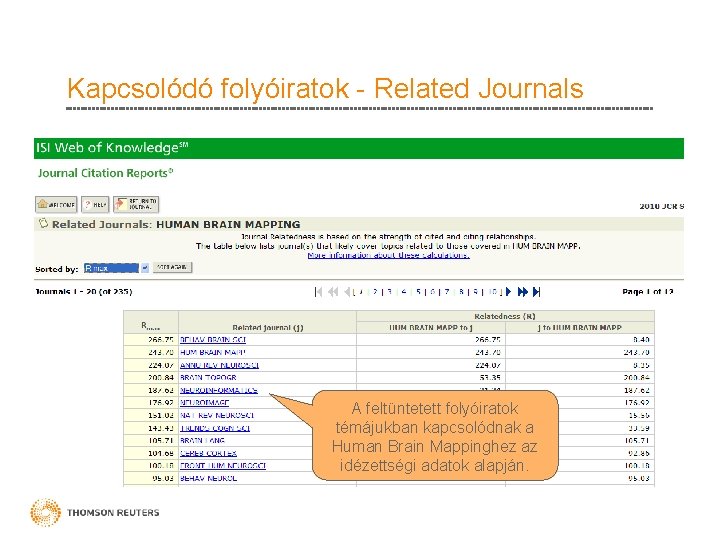720x540 pixels.
Task: Click the 'Page 1 of 12' indicator
Action: click(647, 292)
